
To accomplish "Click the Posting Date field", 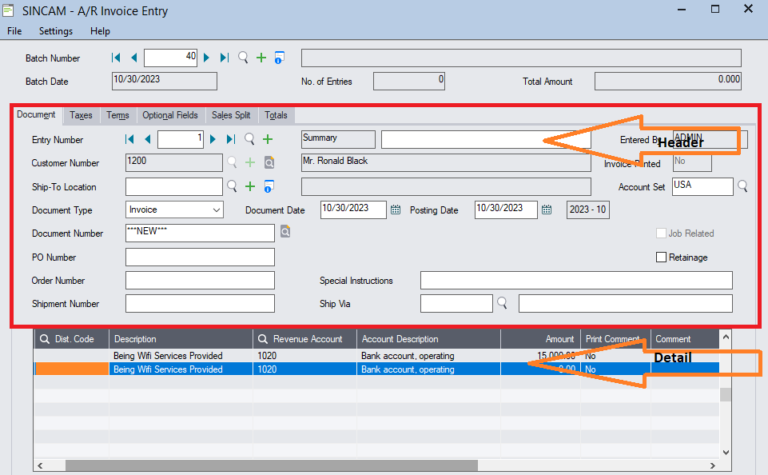I will [x=505, y=210].
